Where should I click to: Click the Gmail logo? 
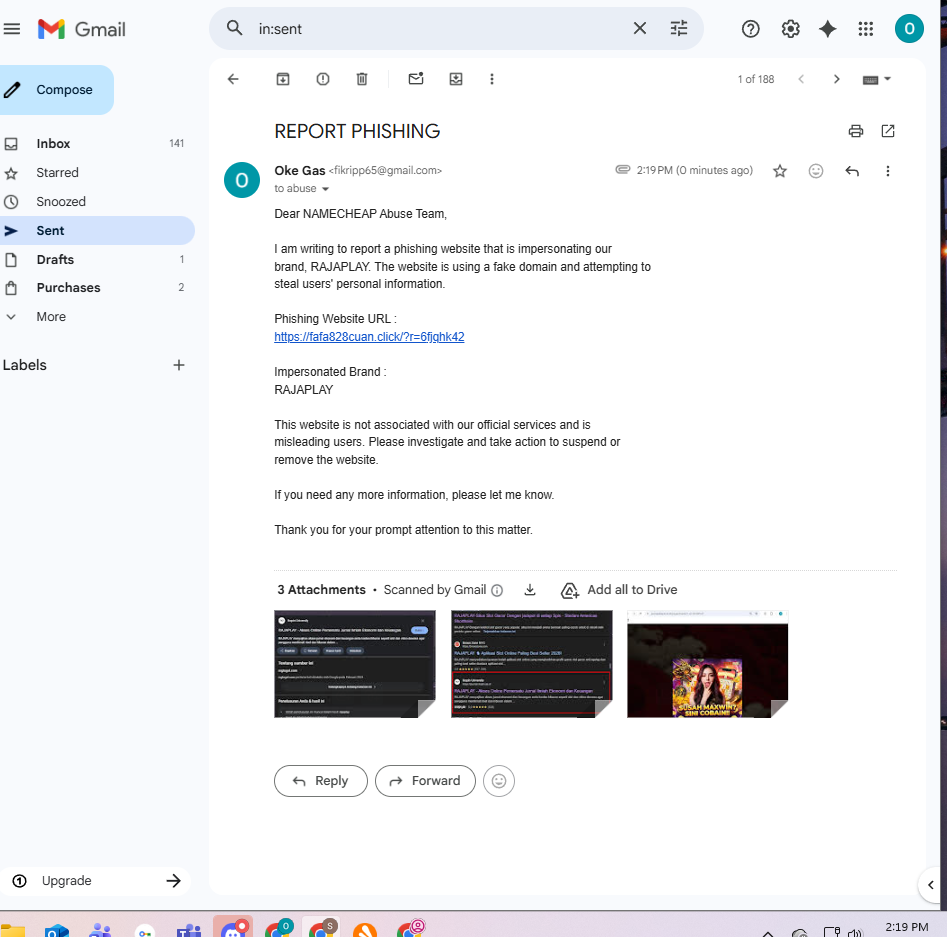coord(82,29)
